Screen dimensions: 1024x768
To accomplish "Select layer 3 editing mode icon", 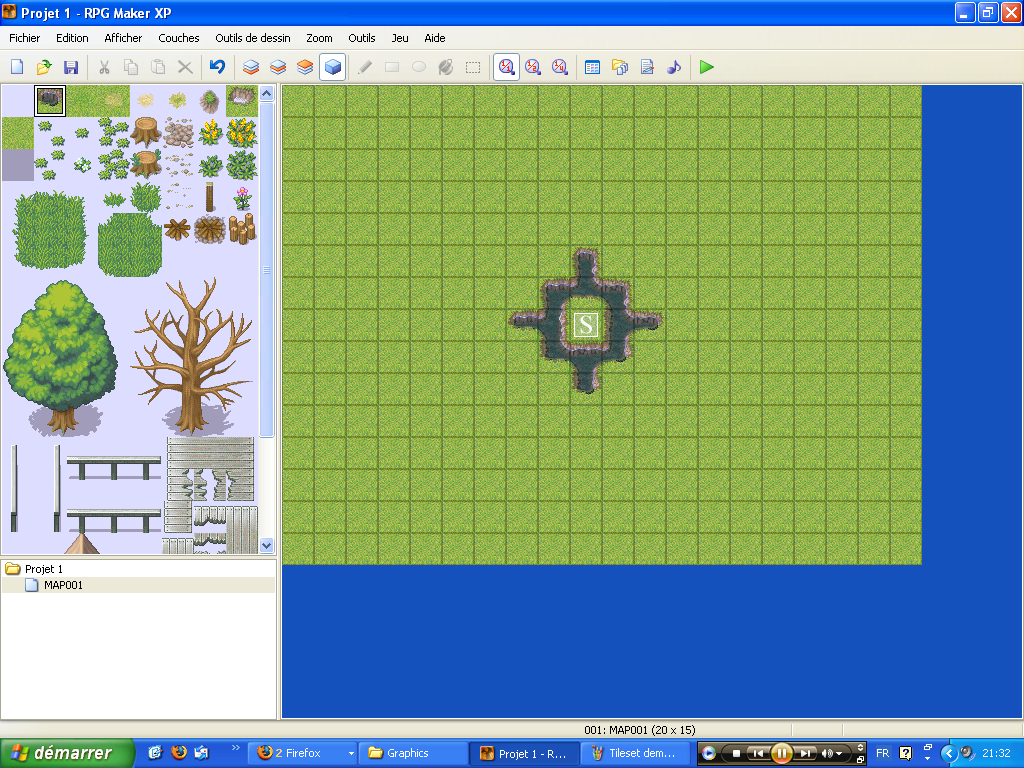I will click(x=305, y=67).
